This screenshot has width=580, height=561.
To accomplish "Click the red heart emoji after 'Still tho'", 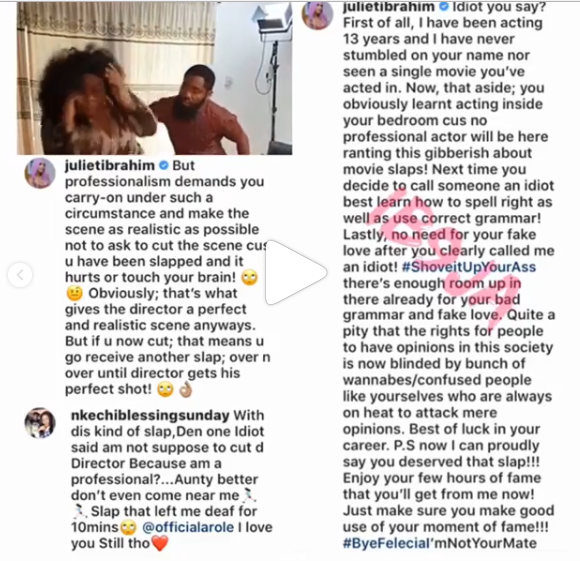I will click(x=160, y=543).
